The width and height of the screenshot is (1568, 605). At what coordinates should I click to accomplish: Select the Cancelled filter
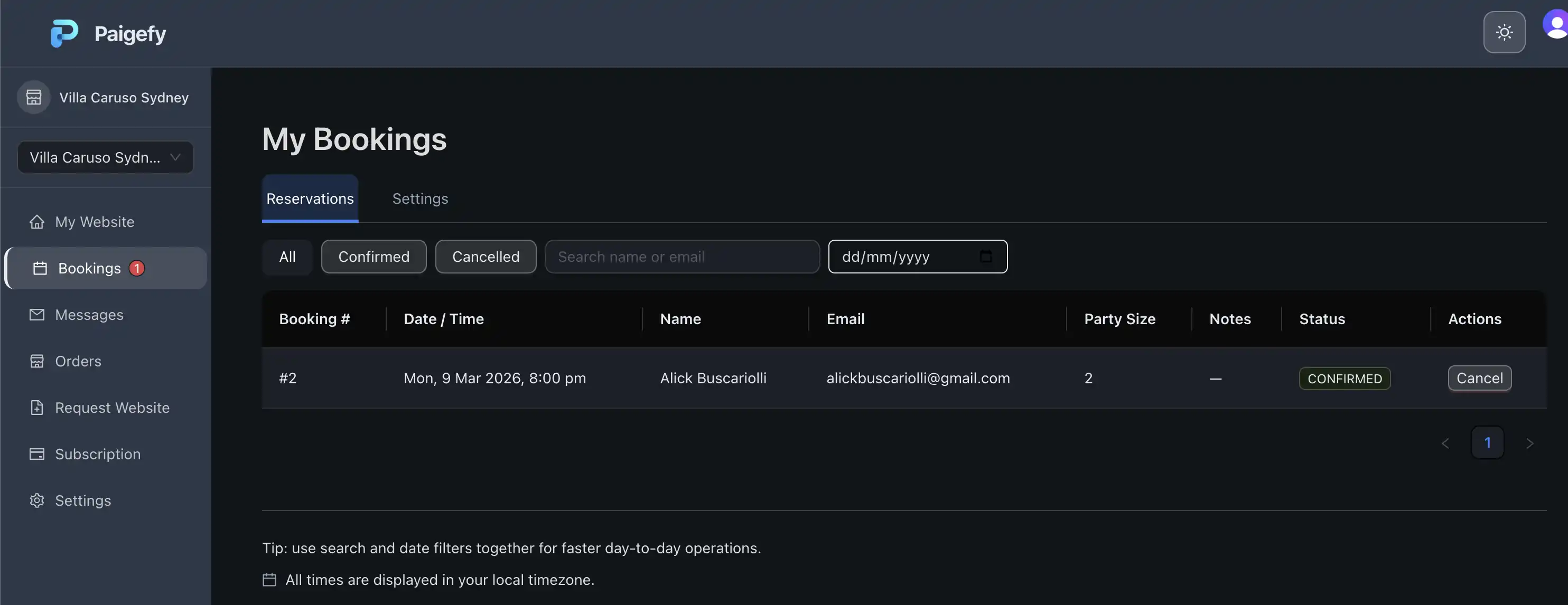click(485, 256)
